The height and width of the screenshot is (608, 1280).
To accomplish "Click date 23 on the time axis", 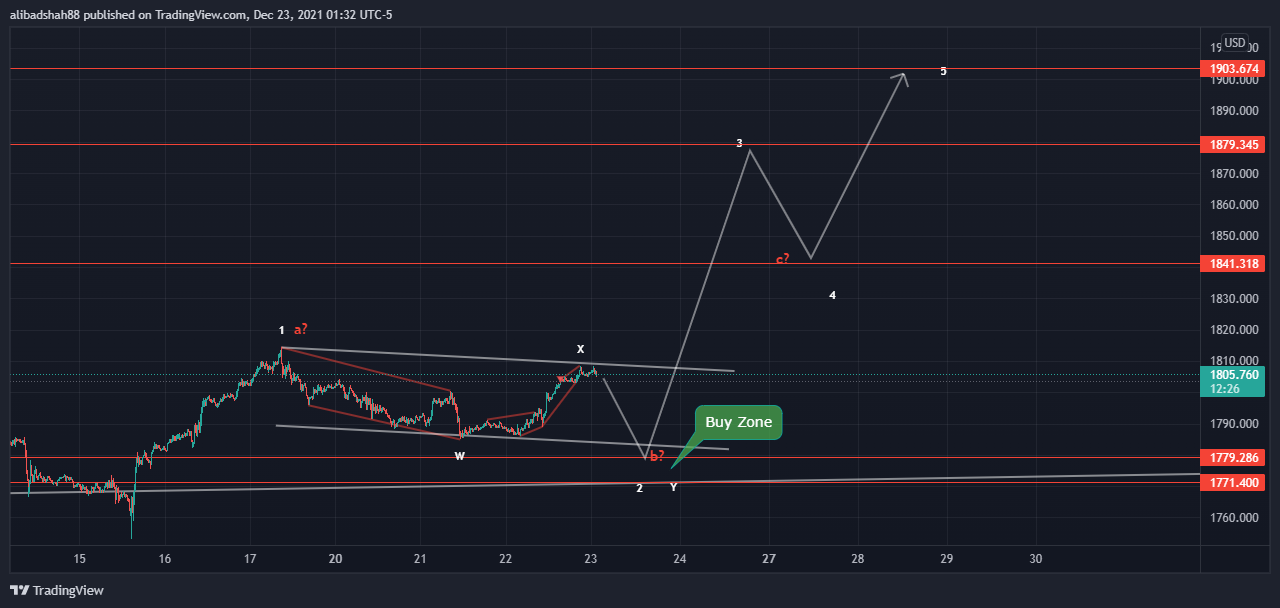I will point(591,558).
